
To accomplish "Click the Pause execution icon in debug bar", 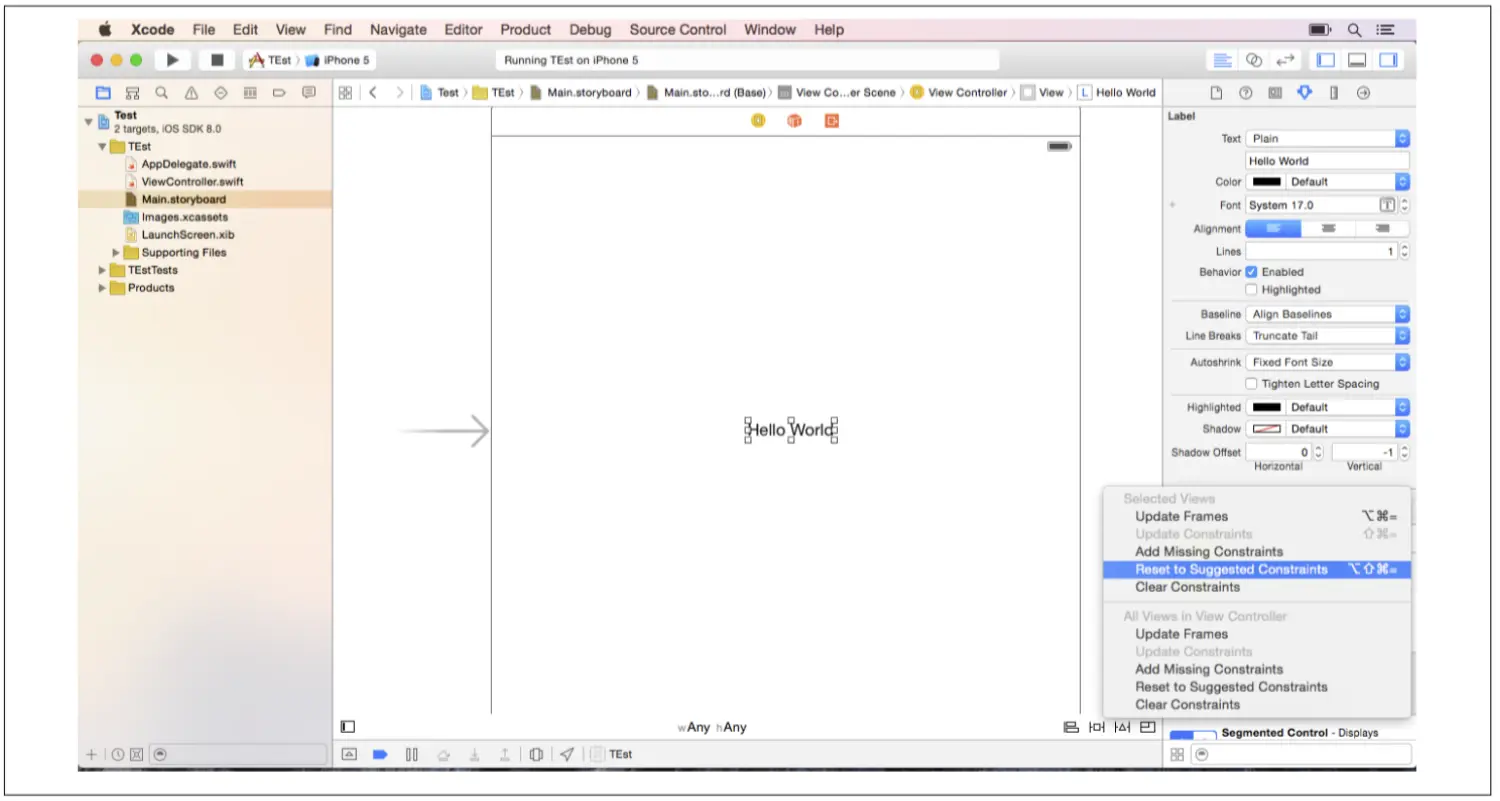I will tap(411, 754).
